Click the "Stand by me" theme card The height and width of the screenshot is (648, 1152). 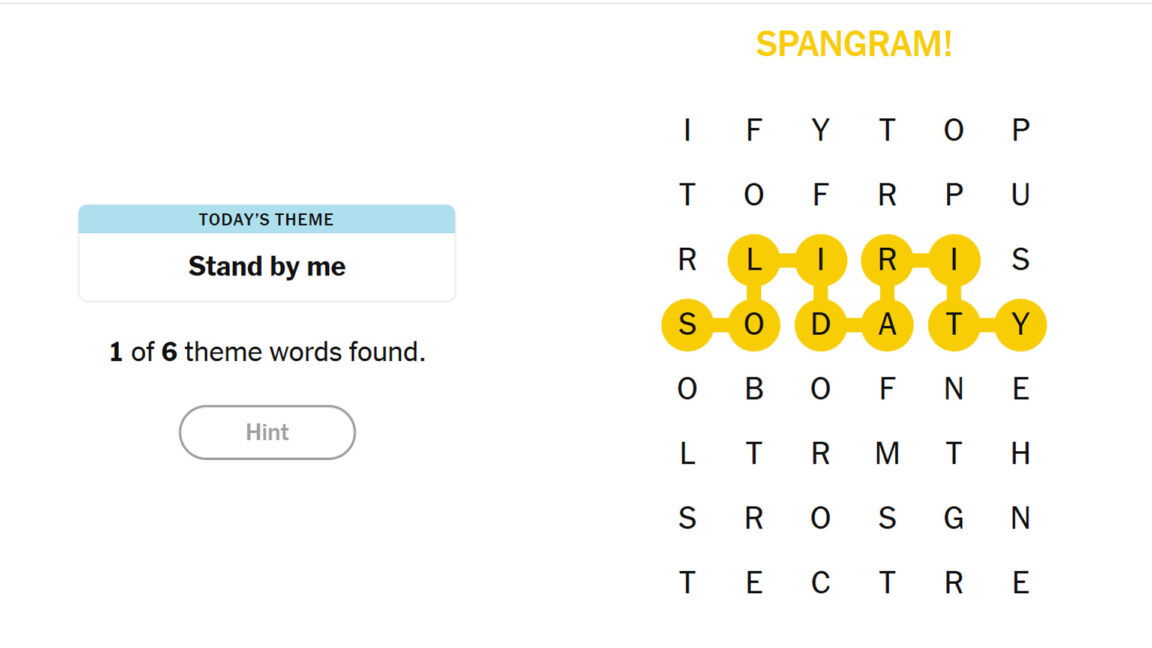click(267, 266)
